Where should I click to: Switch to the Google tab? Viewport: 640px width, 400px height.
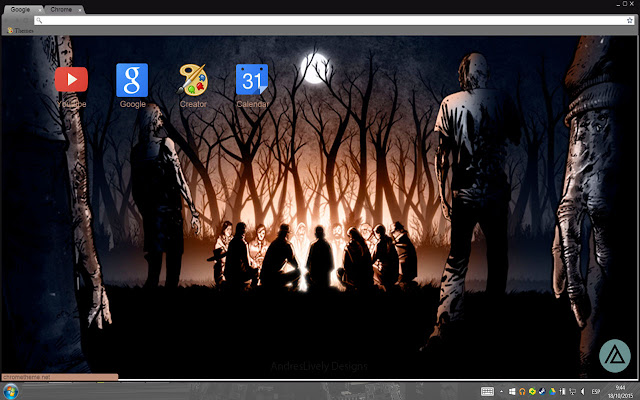click(20, 9)
